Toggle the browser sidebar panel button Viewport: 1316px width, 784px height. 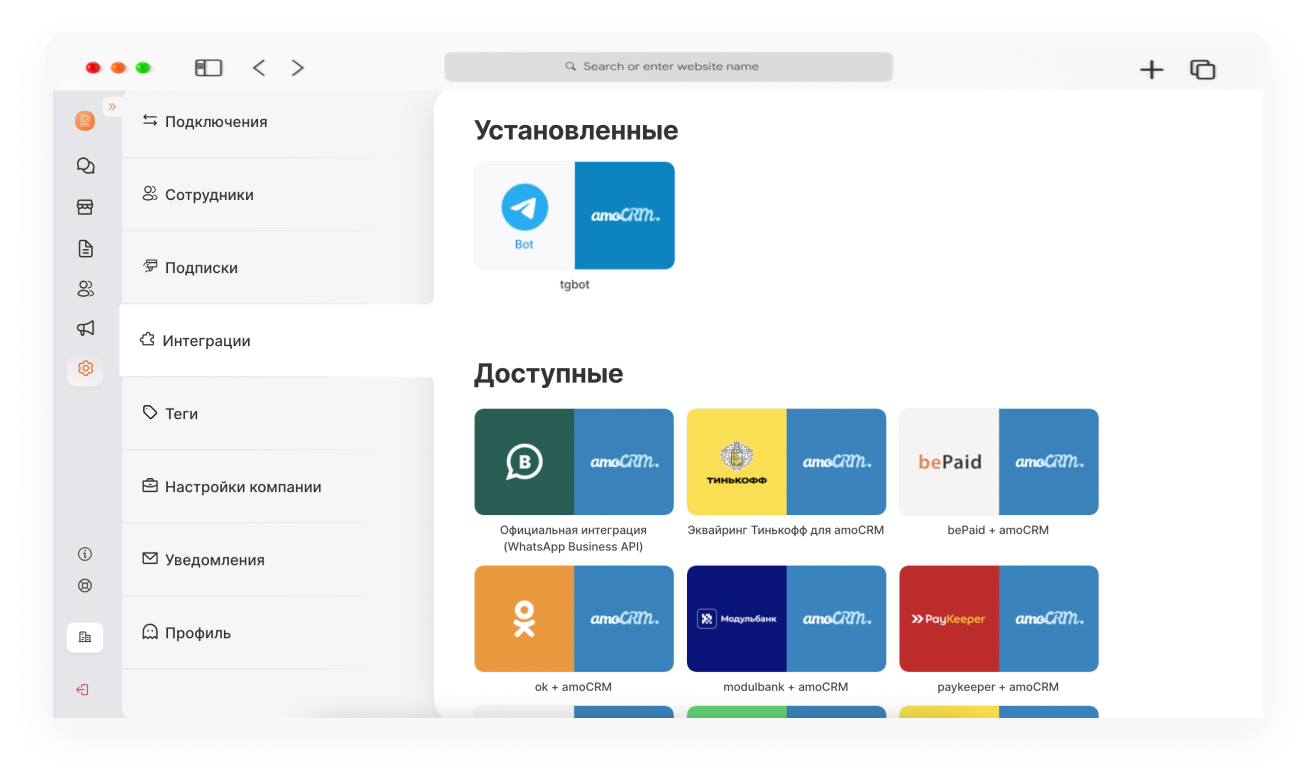(208, 68)
